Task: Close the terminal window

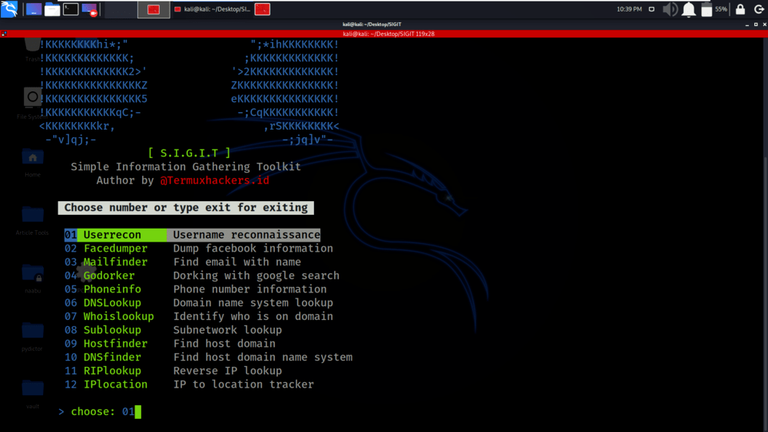Action: tap(764, 24)
